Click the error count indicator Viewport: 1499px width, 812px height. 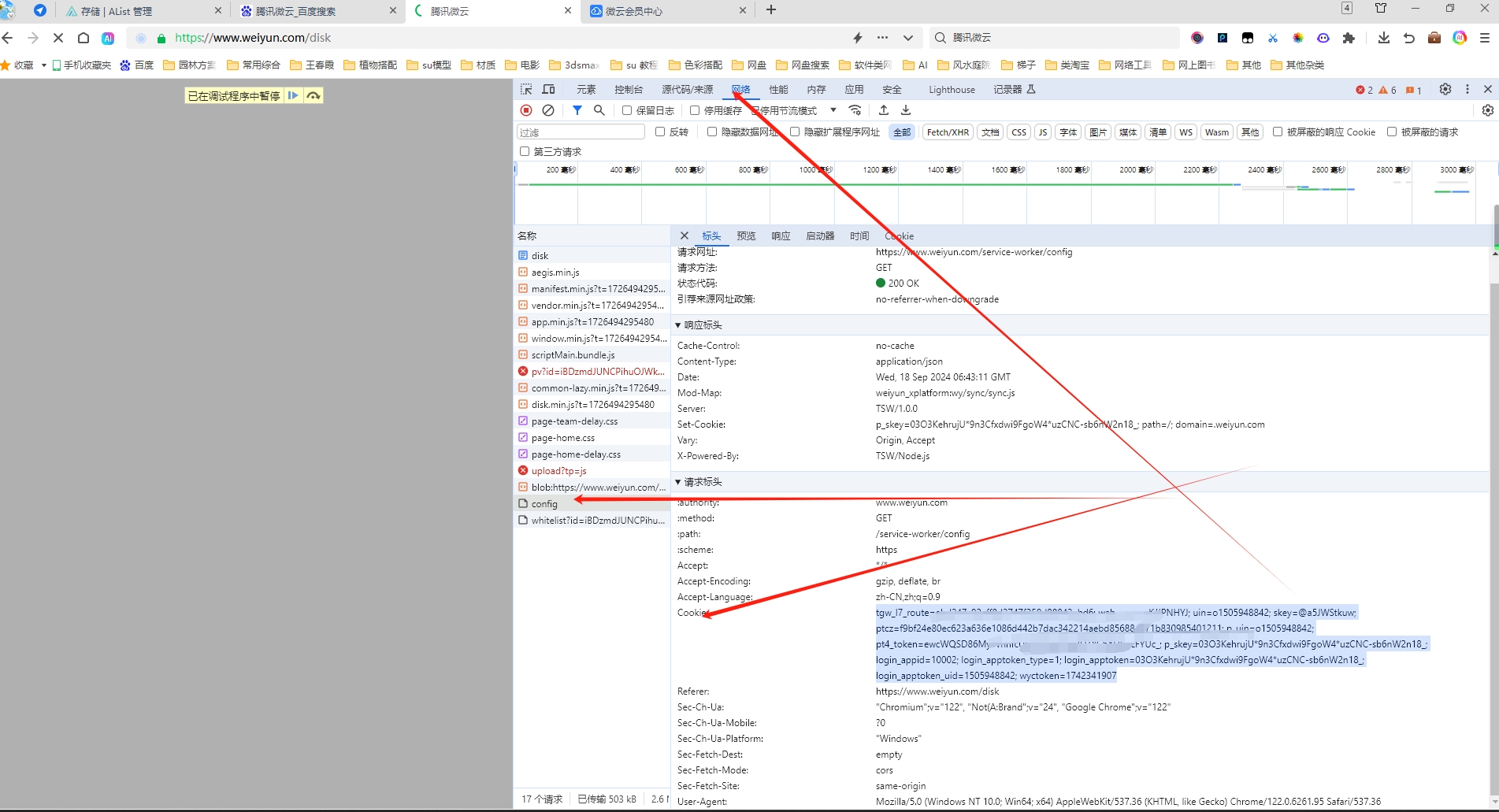(x=1364, y=90)
